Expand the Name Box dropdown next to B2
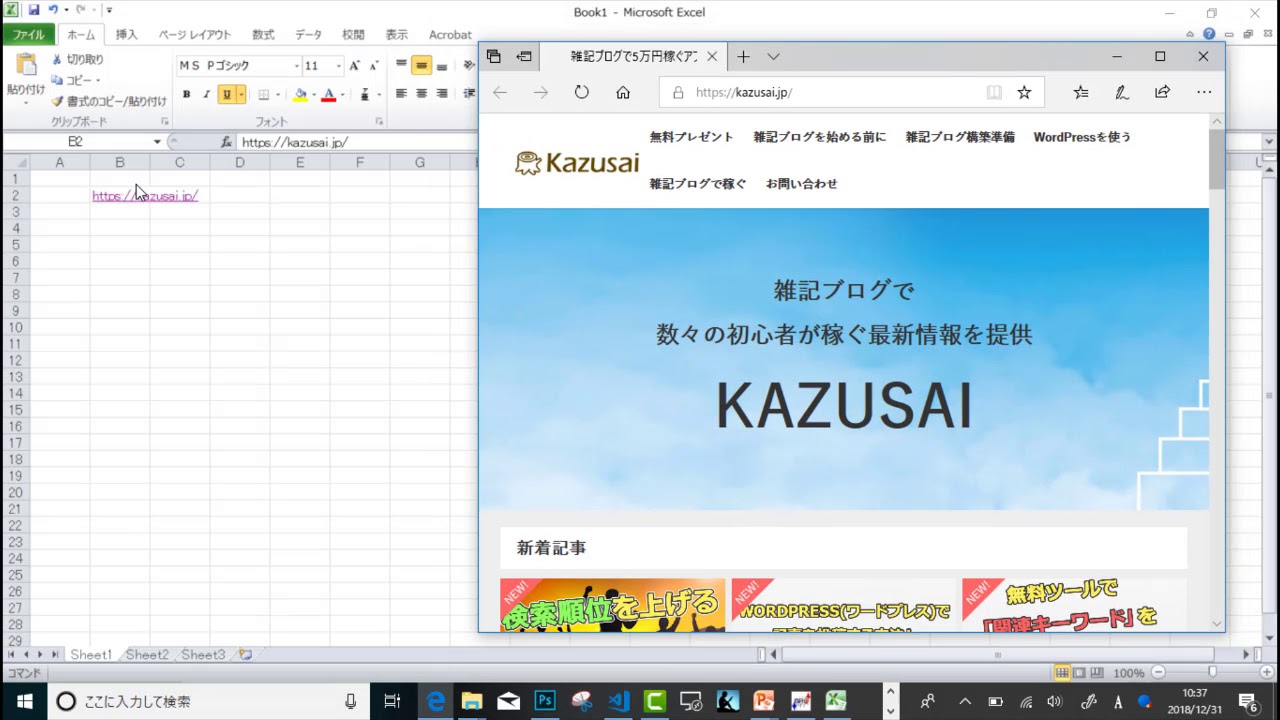 (157, 142)
